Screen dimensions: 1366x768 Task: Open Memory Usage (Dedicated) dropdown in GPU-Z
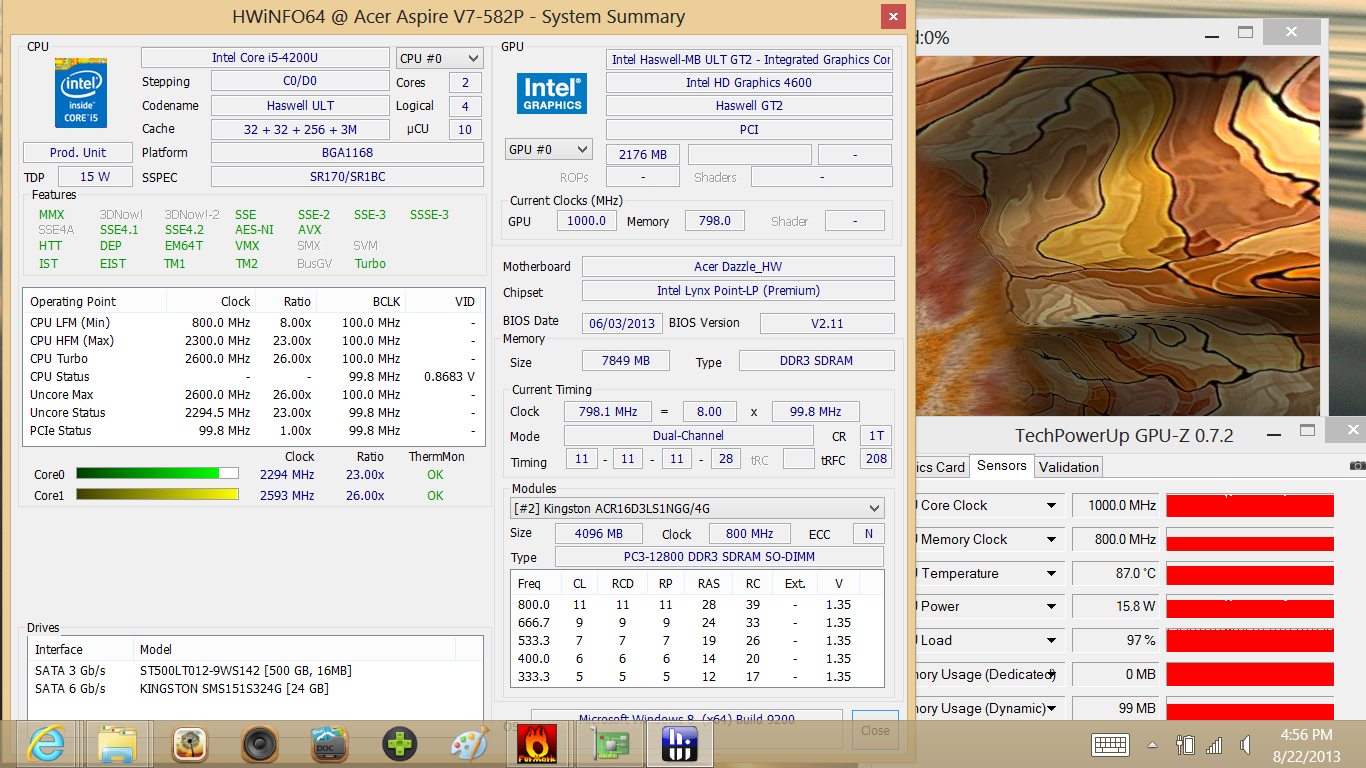(1051, 675)
